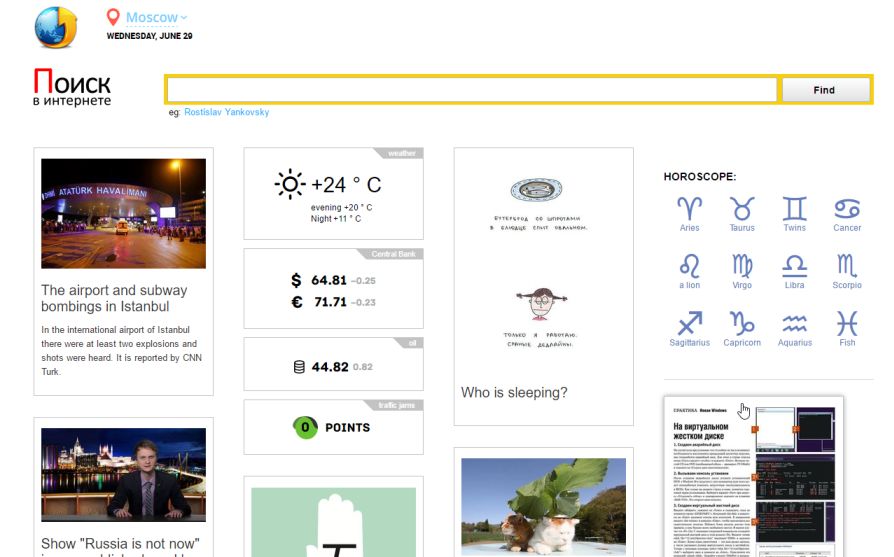Focus the yellow-bordered search input field

pos(472,90)
